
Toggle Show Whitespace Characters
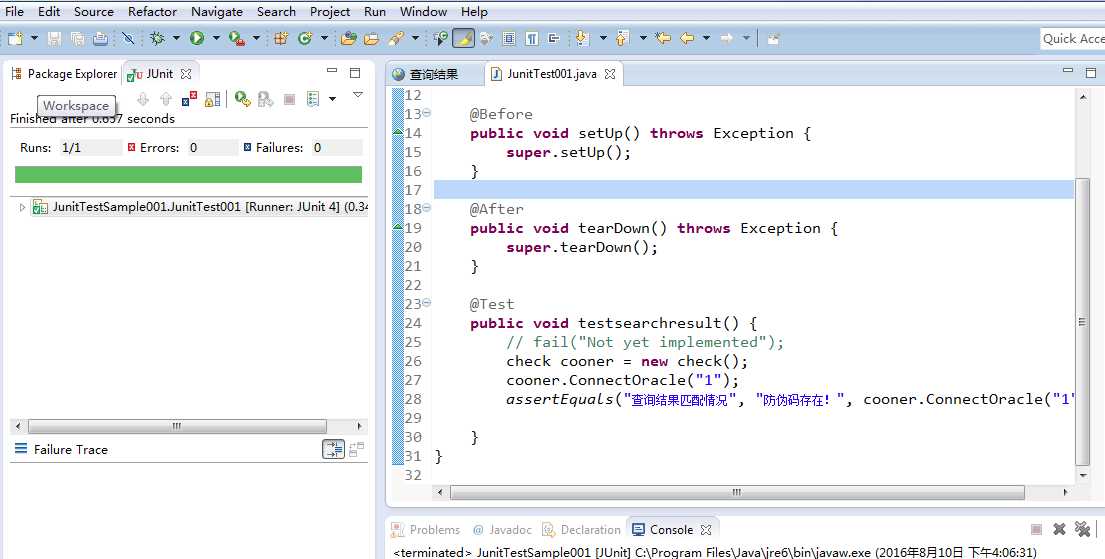click(x=532, y=39)
